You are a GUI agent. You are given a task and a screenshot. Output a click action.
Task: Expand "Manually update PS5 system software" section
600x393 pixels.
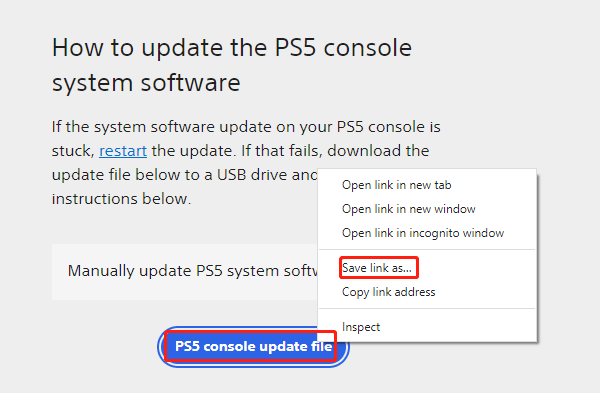point(185,272)
